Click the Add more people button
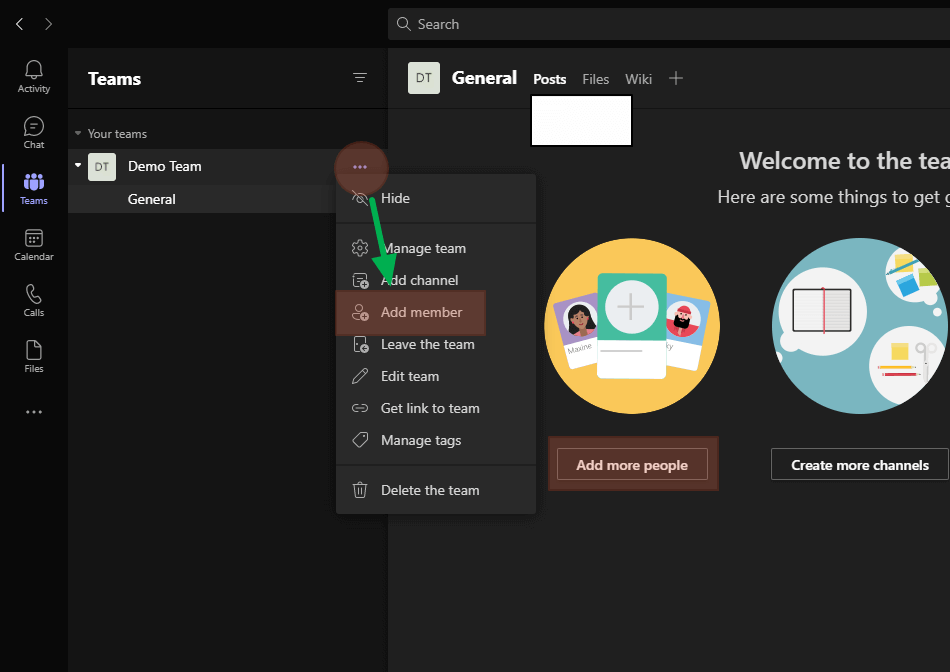 pos(632,464)
